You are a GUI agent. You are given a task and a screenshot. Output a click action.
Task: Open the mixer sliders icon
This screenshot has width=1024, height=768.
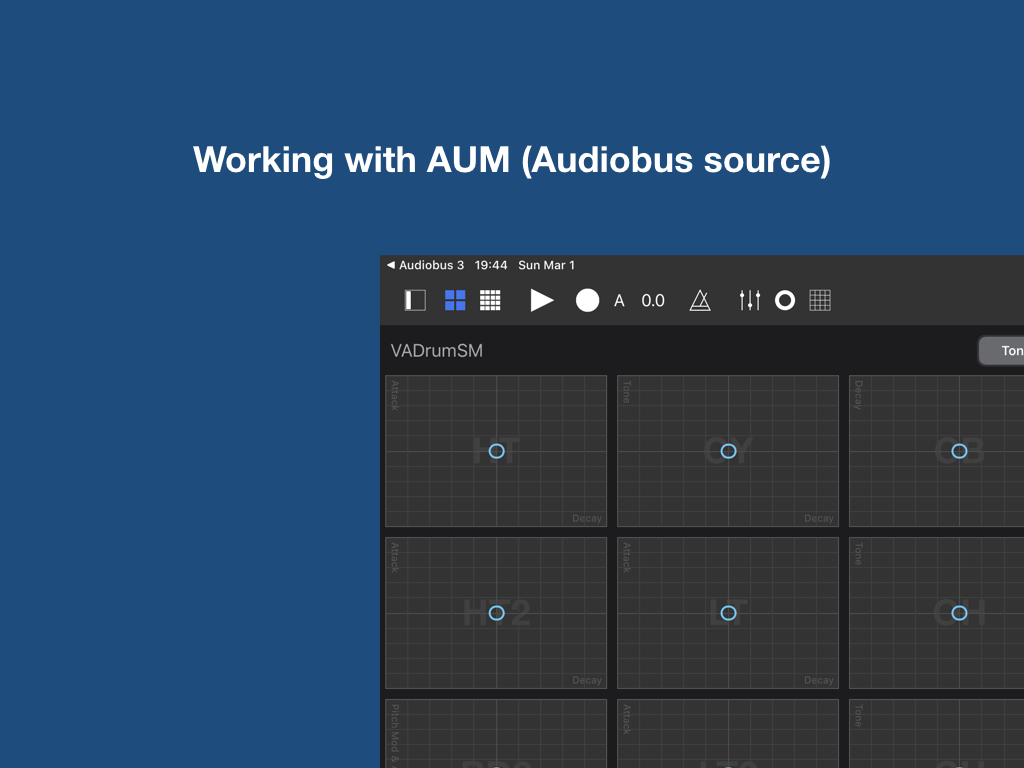click(750, 300)
